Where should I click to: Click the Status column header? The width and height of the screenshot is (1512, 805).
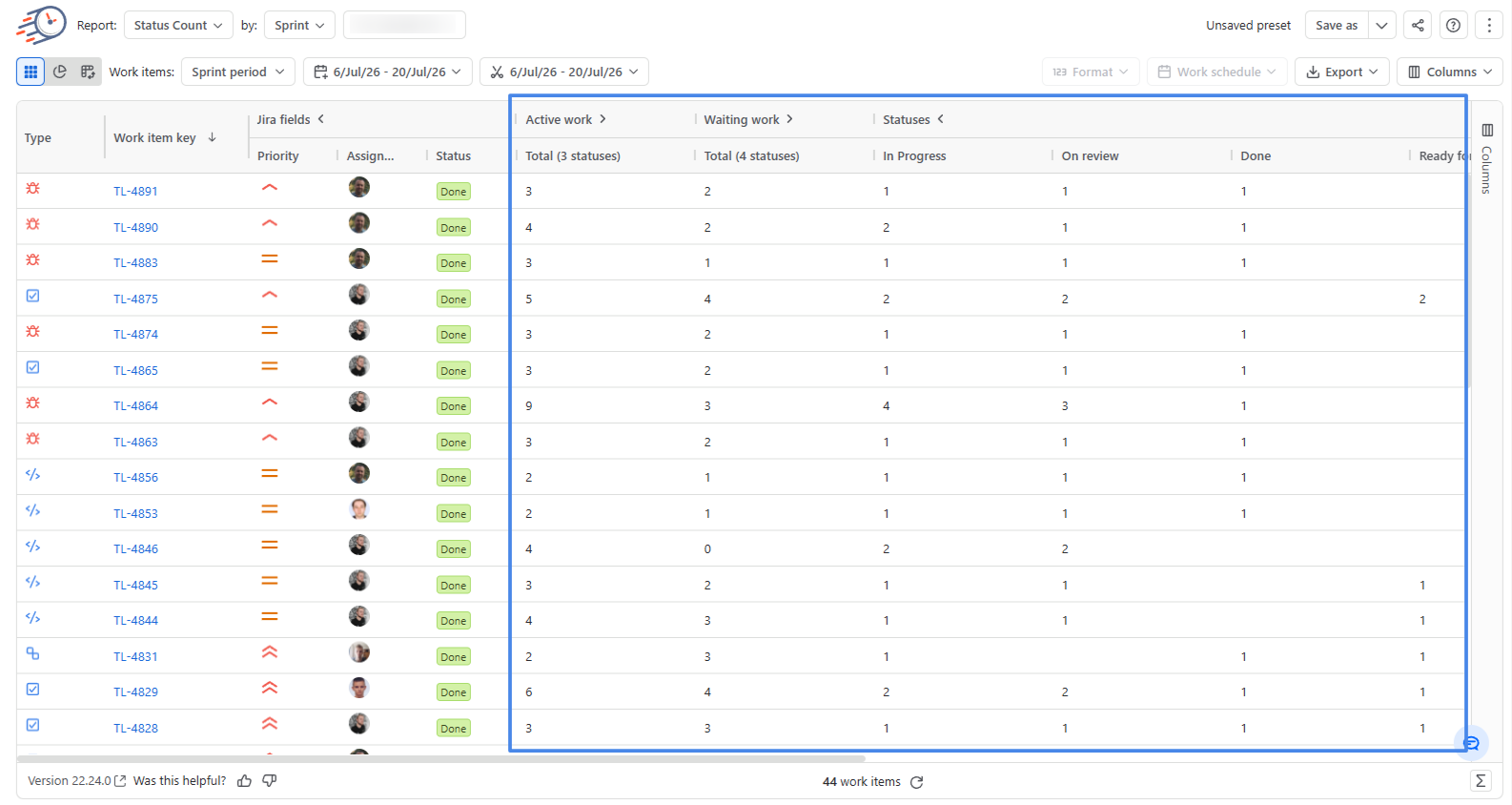coord(454,156)
